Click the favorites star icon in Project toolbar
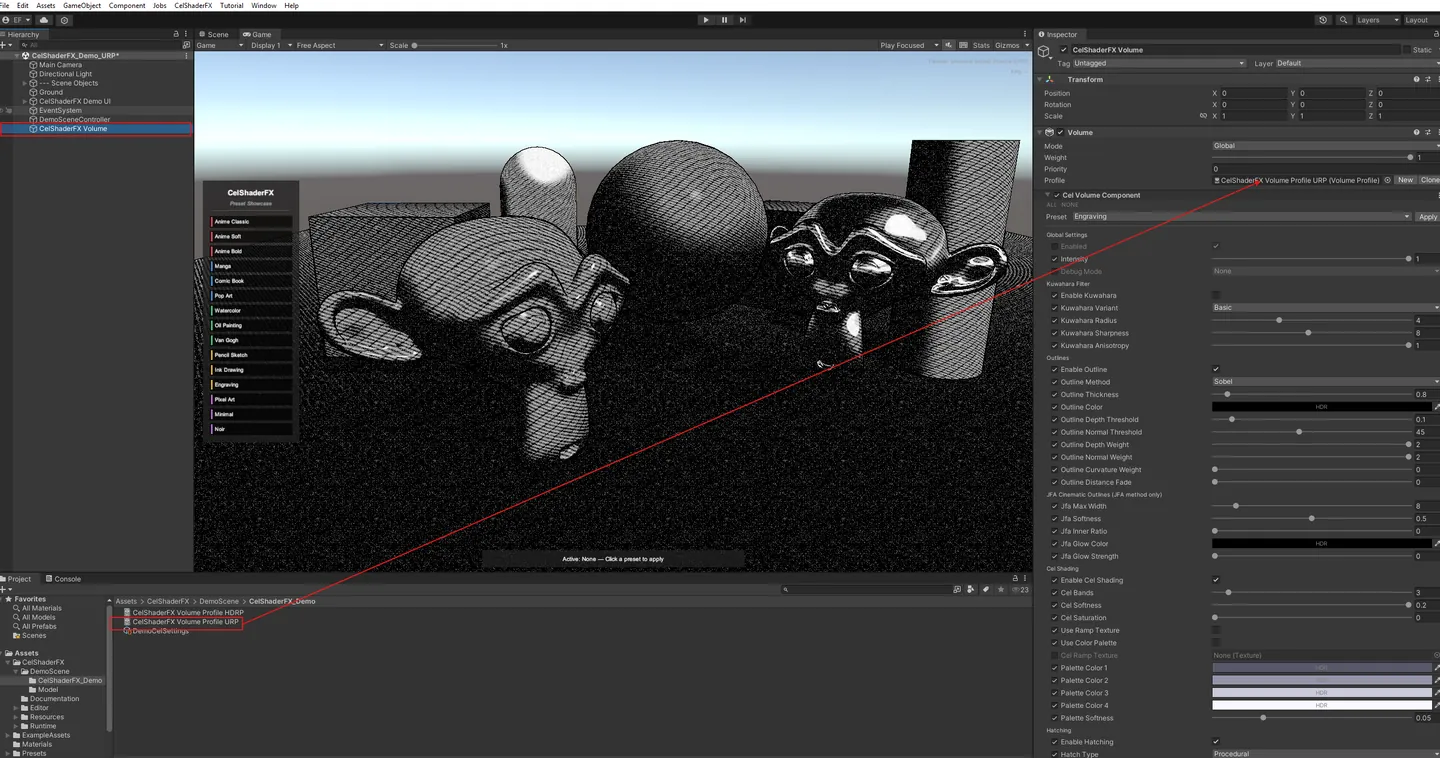1440x758 pixels. [x=1001, y=590]
